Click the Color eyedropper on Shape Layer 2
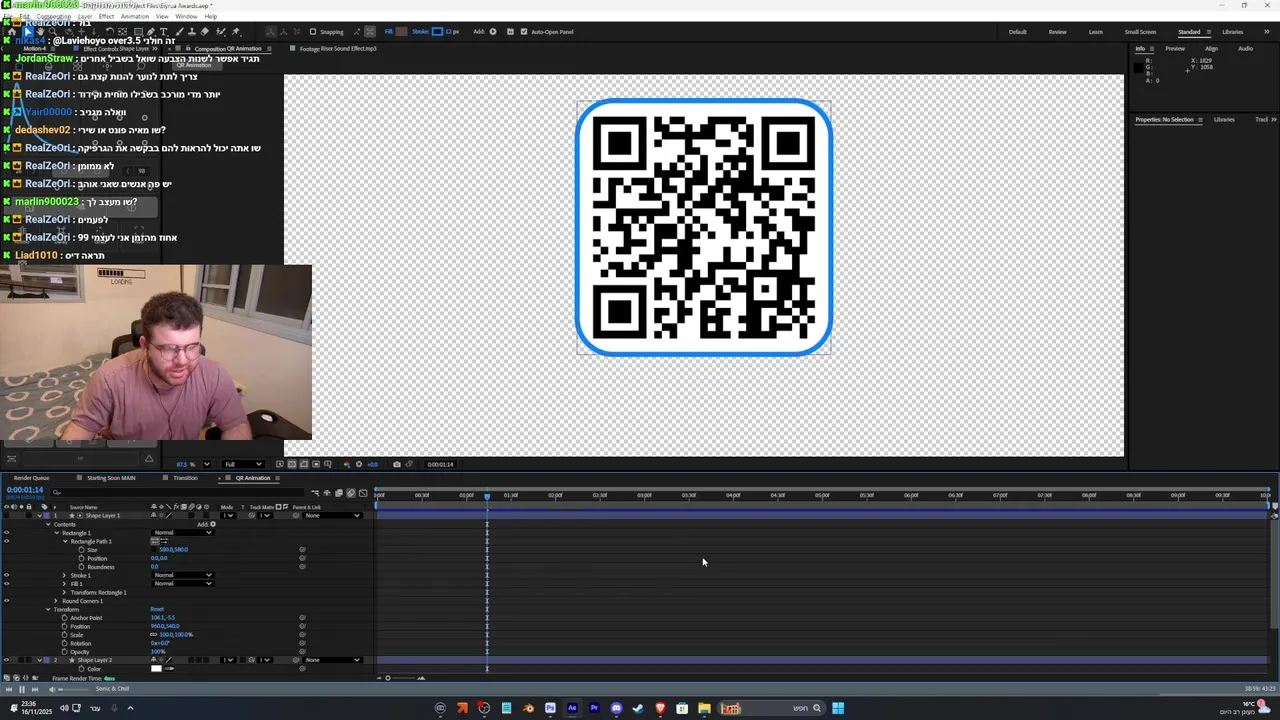Screen dimensions: 1280x720 (x=169, y=669)
